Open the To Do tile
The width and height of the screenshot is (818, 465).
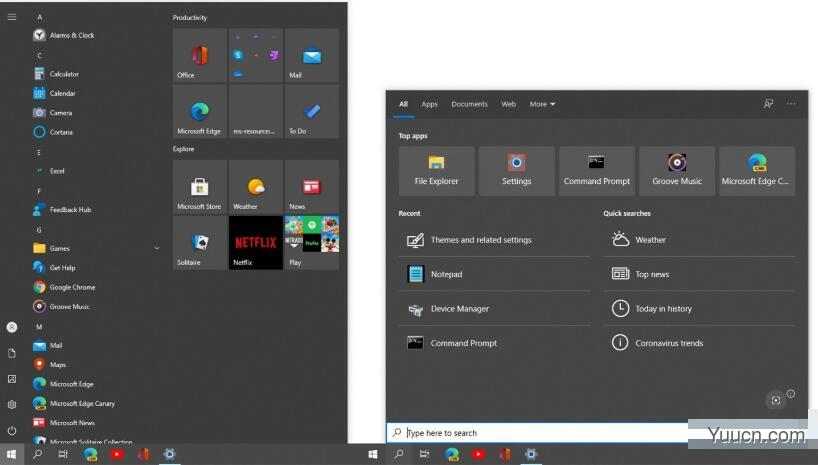pyautogui.click(x=312, y=111)
